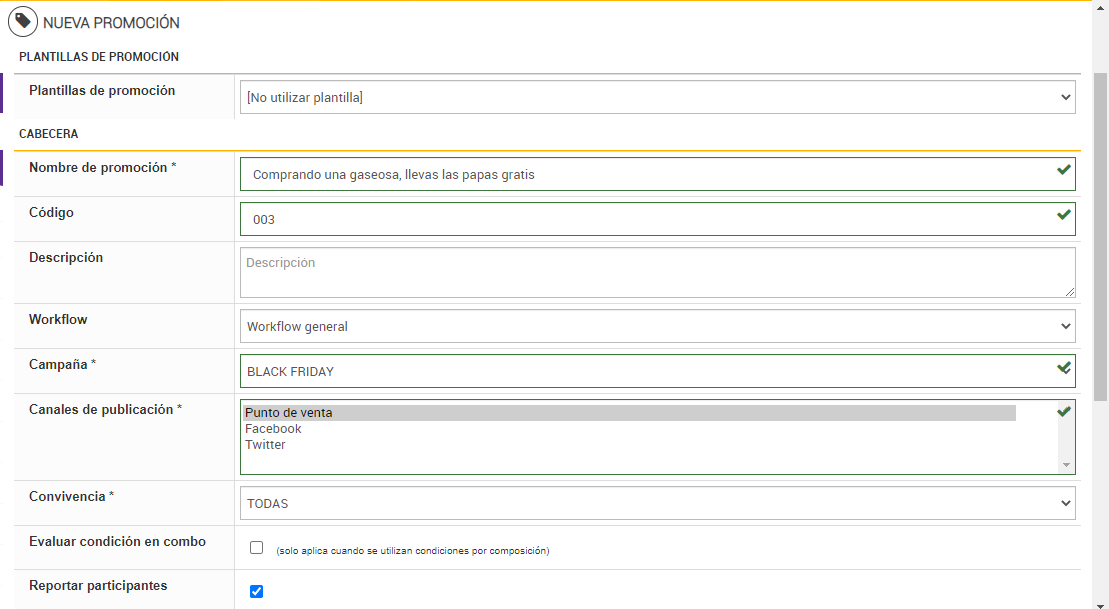The height and width of the screenshot is (609, 1109).
Task: Click the Nombre de promoción text field
Action: (x=640, y=174)
